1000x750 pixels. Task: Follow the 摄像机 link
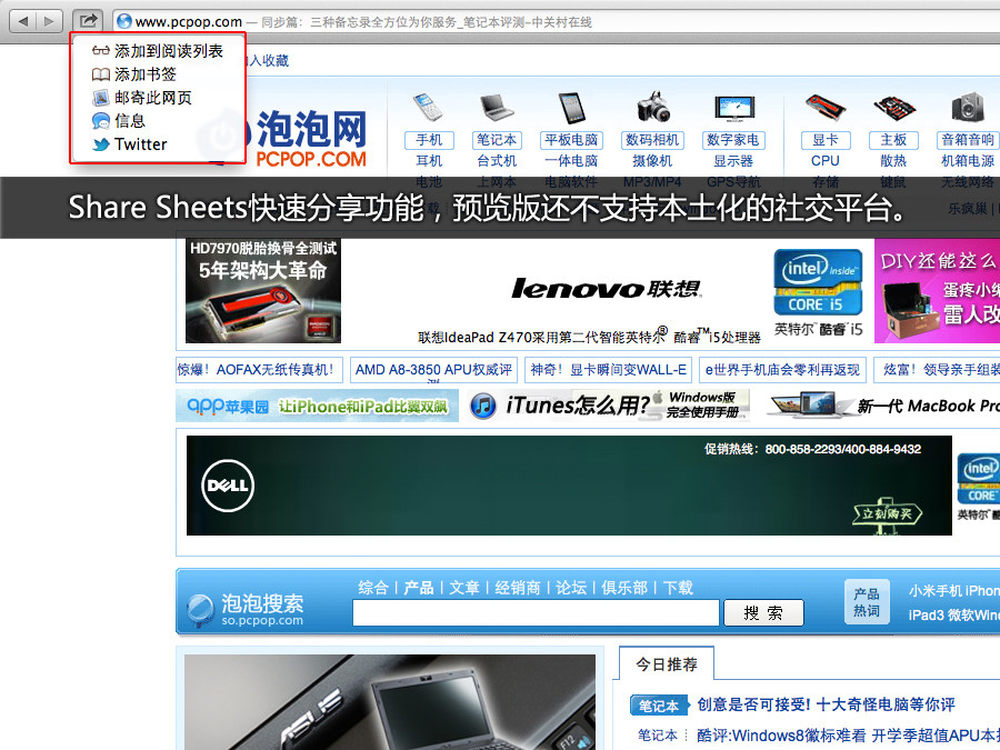click(652, 161)
